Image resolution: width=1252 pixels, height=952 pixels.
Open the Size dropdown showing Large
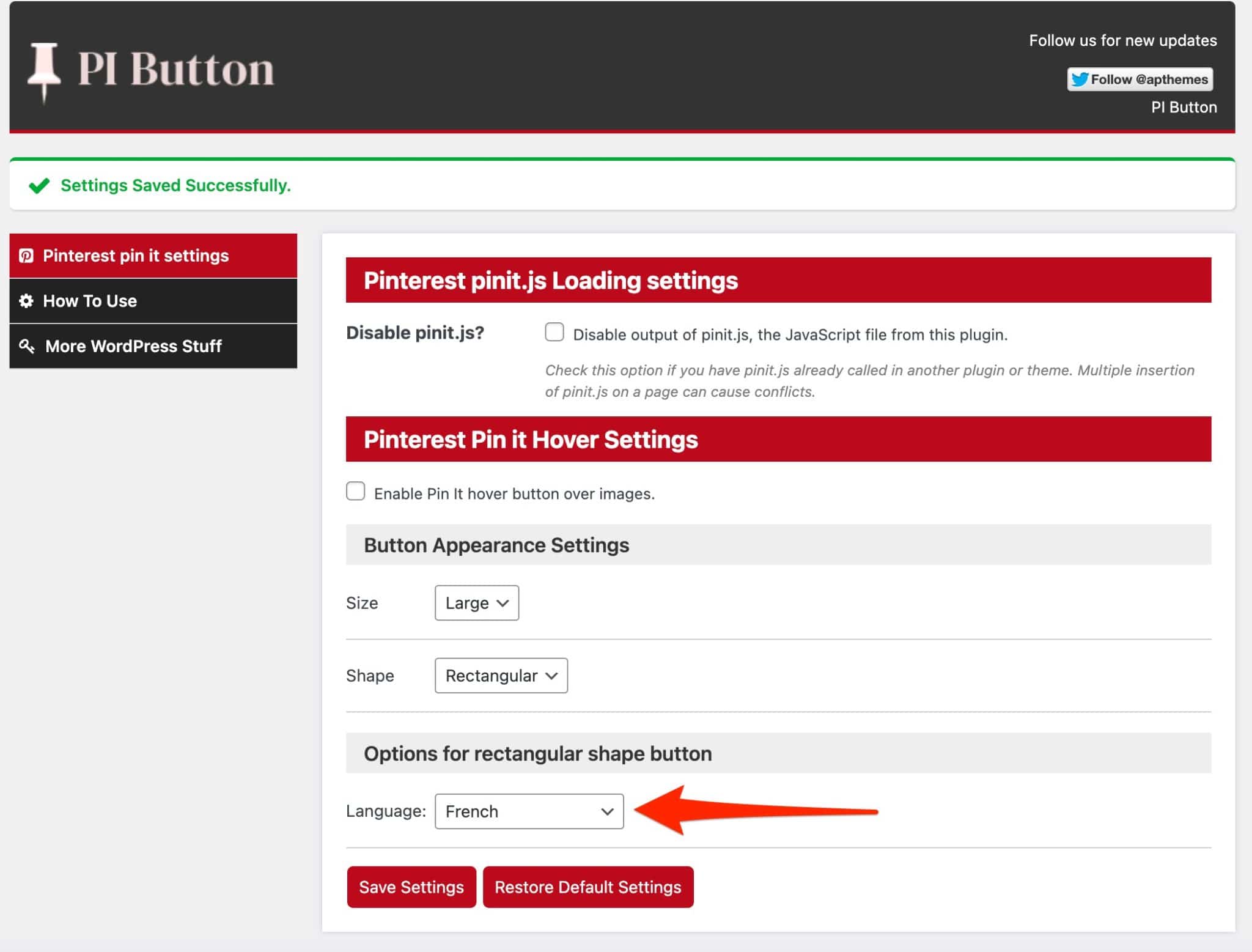477,603
